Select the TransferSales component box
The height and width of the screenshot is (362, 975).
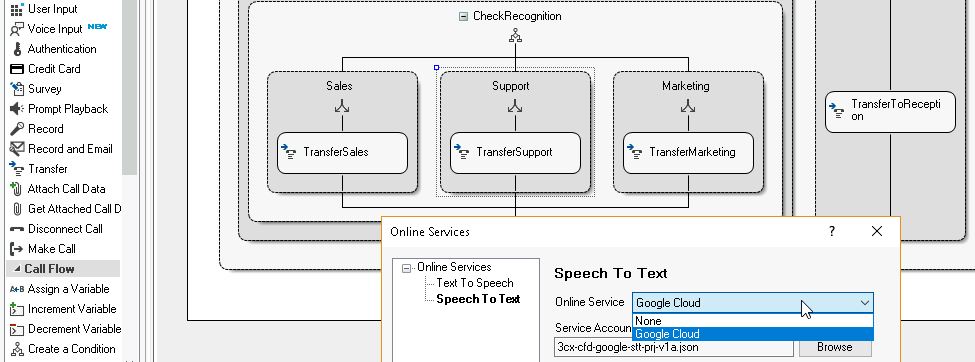coord(342,152)
